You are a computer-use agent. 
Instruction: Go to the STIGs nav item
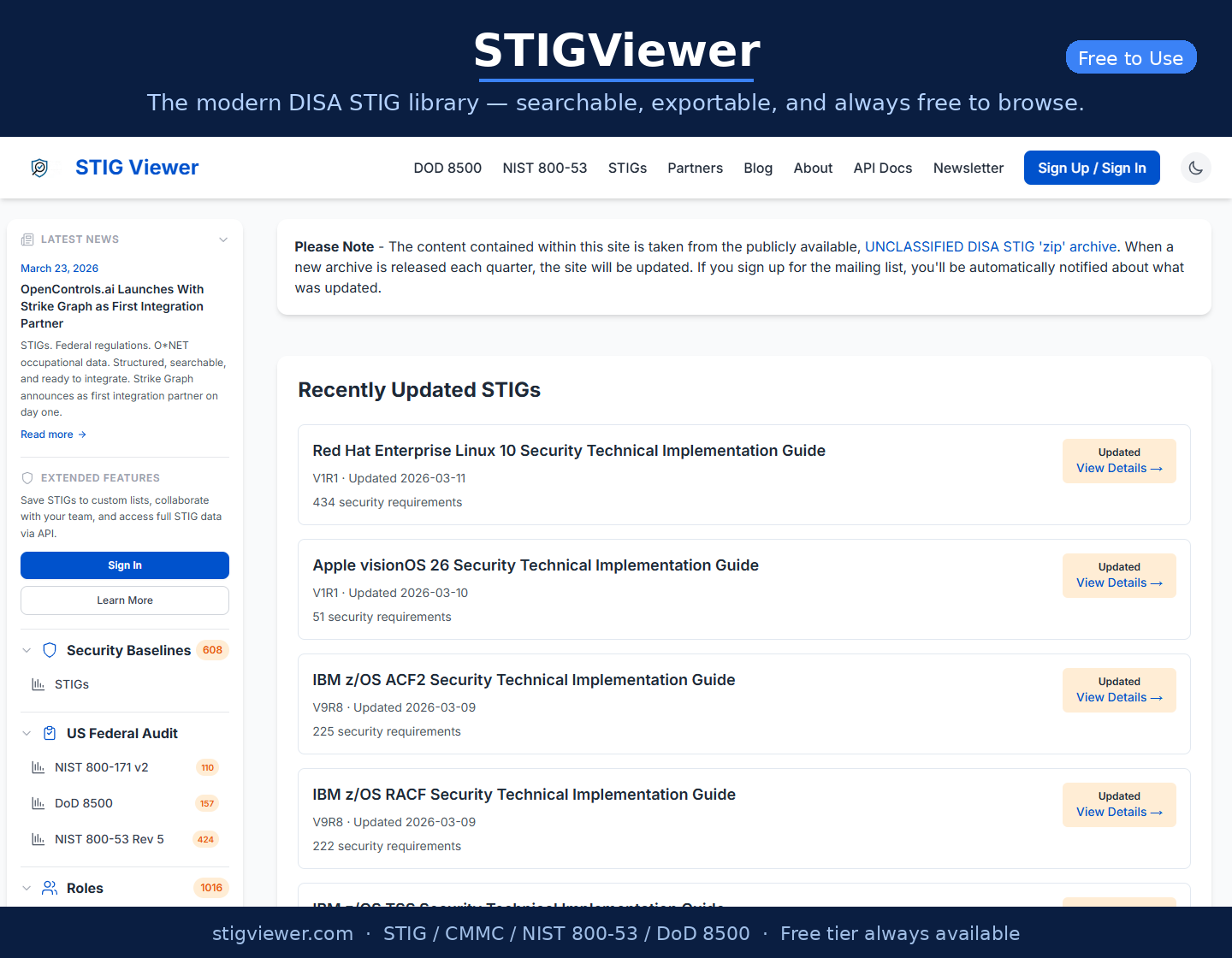[627, 168]
